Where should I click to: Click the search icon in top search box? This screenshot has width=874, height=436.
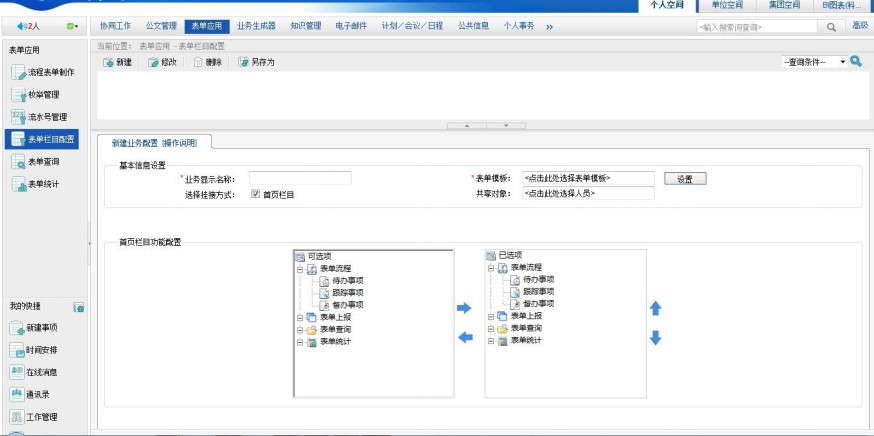click(x=831, y=27)
